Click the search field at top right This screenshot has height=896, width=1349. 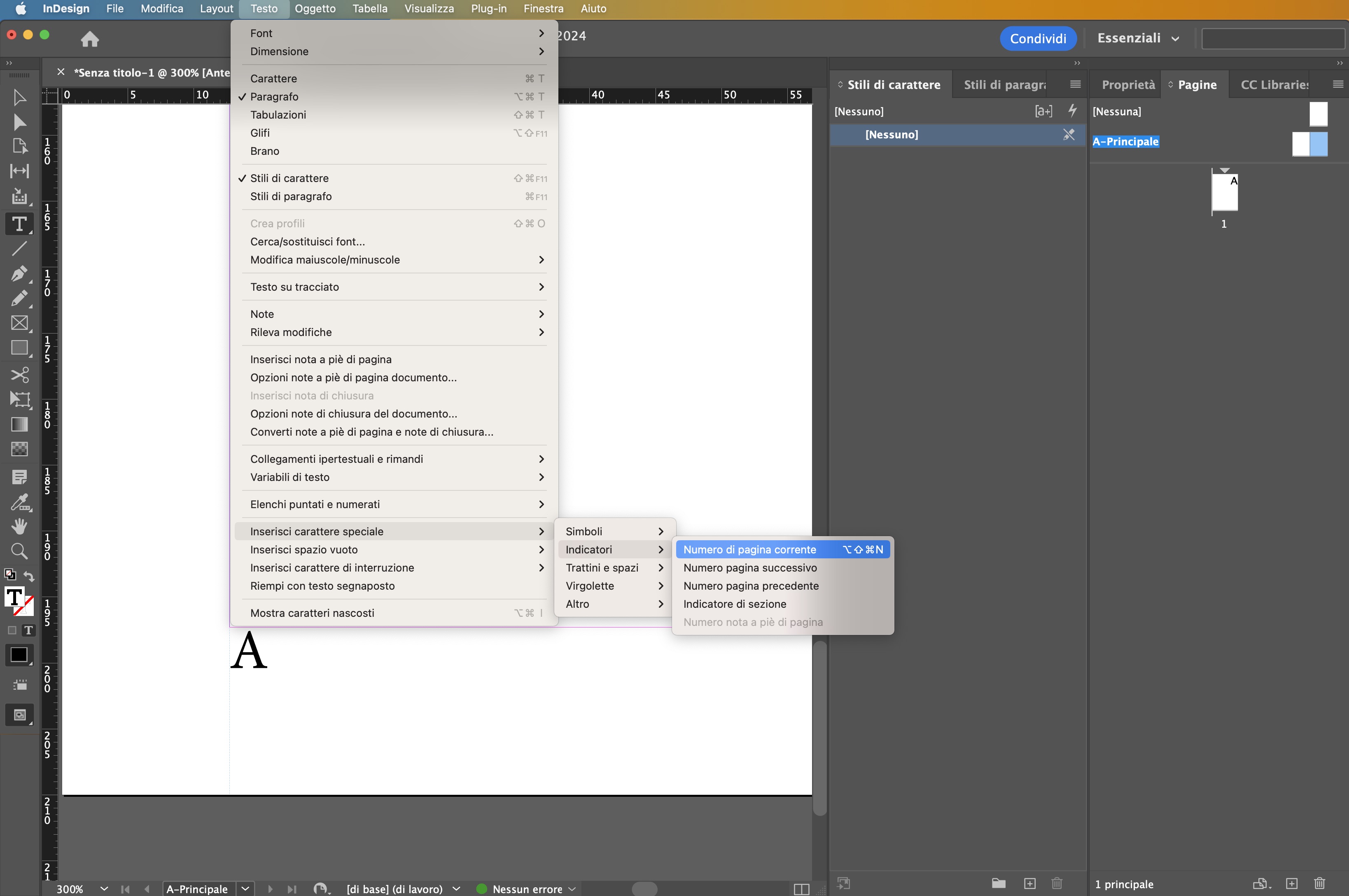(x=1273, y=39)
